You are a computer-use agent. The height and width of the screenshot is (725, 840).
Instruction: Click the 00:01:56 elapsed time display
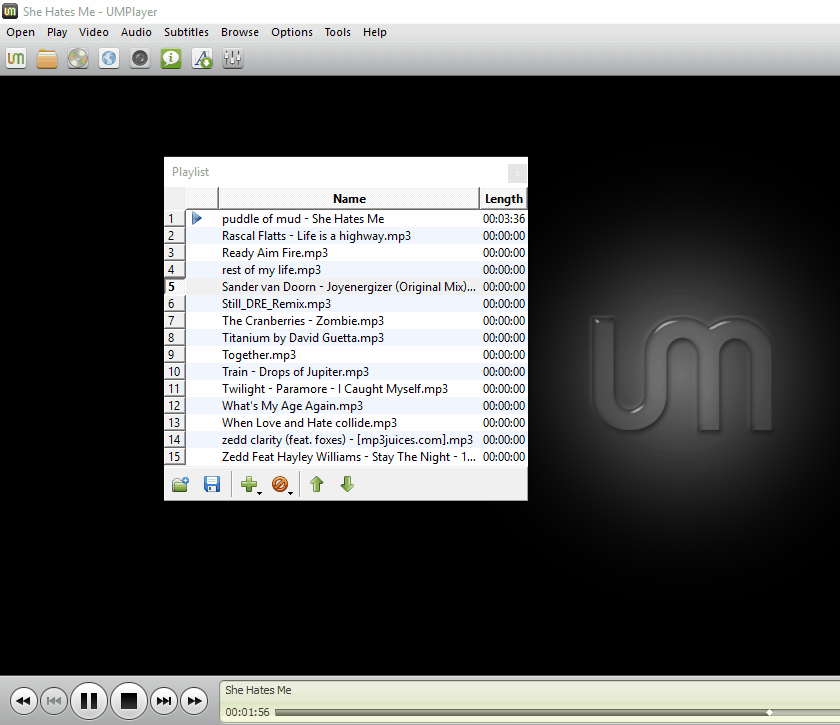coord(247,712)
